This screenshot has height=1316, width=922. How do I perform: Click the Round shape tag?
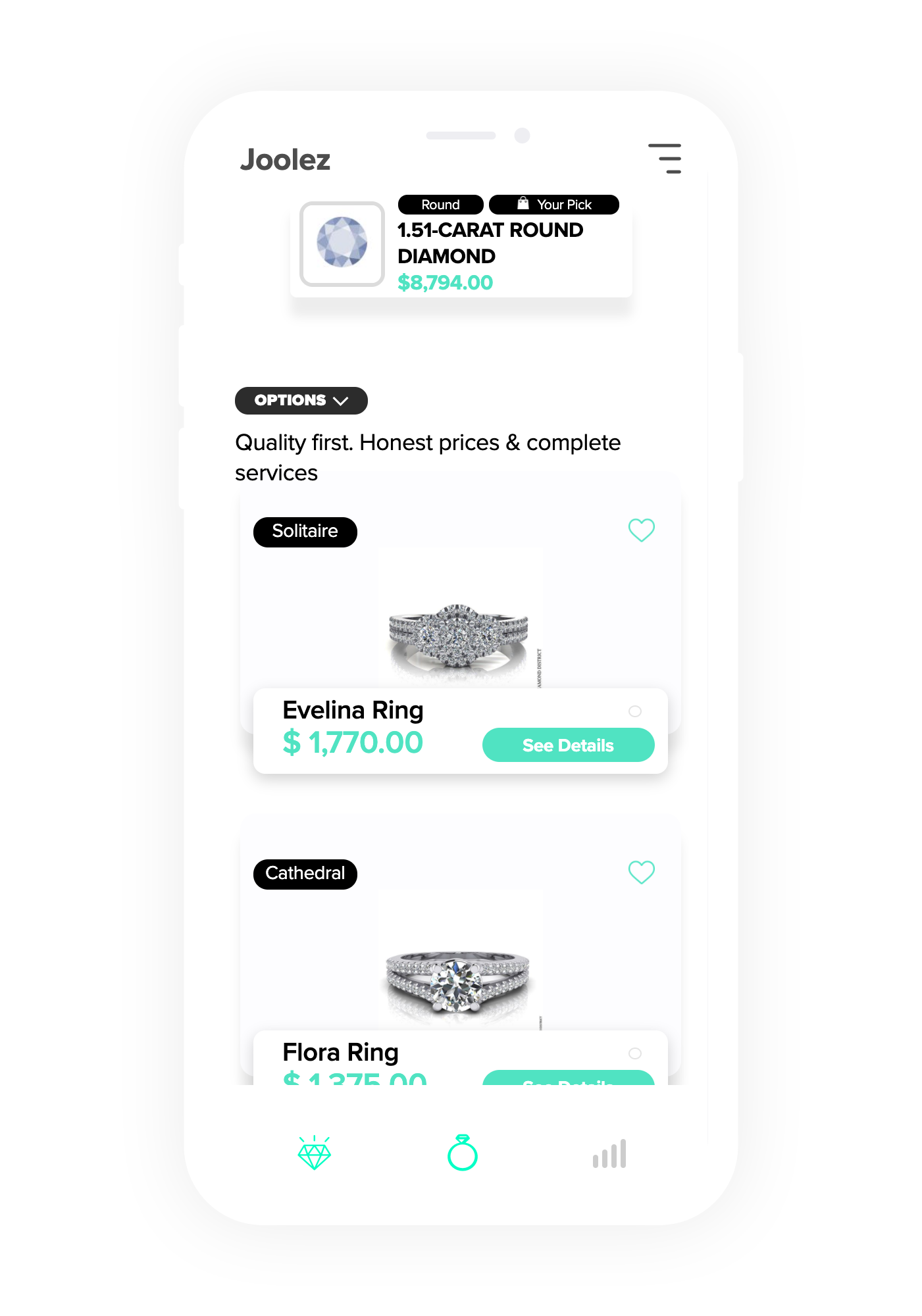(x=441, y=205)
